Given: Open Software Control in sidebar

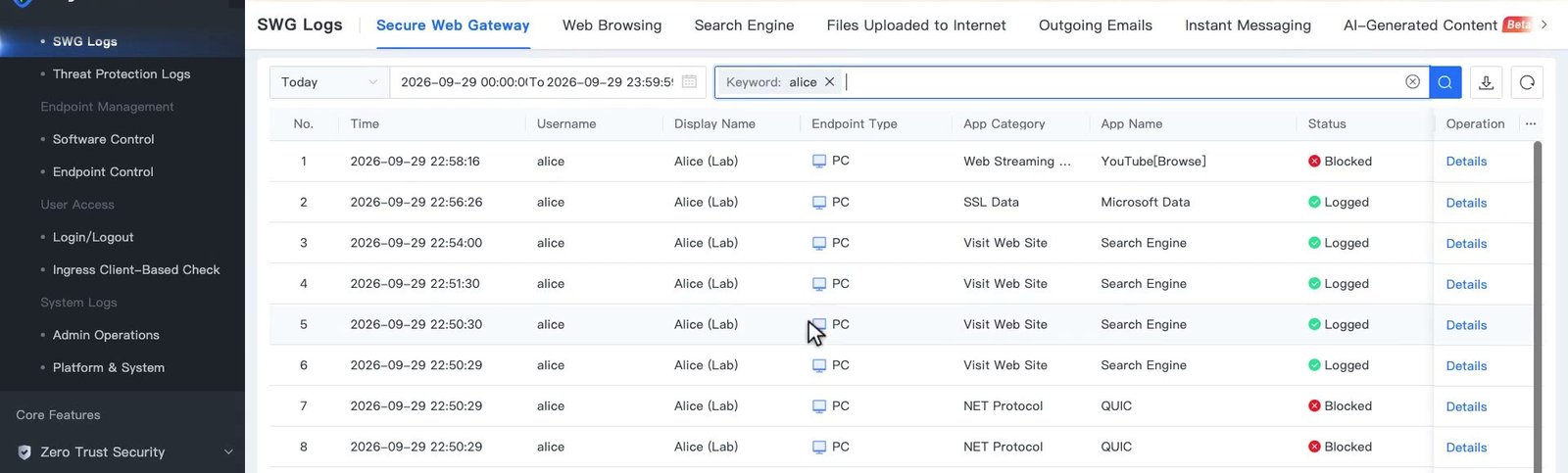Looking at the screenshot, I should [103, 139].
